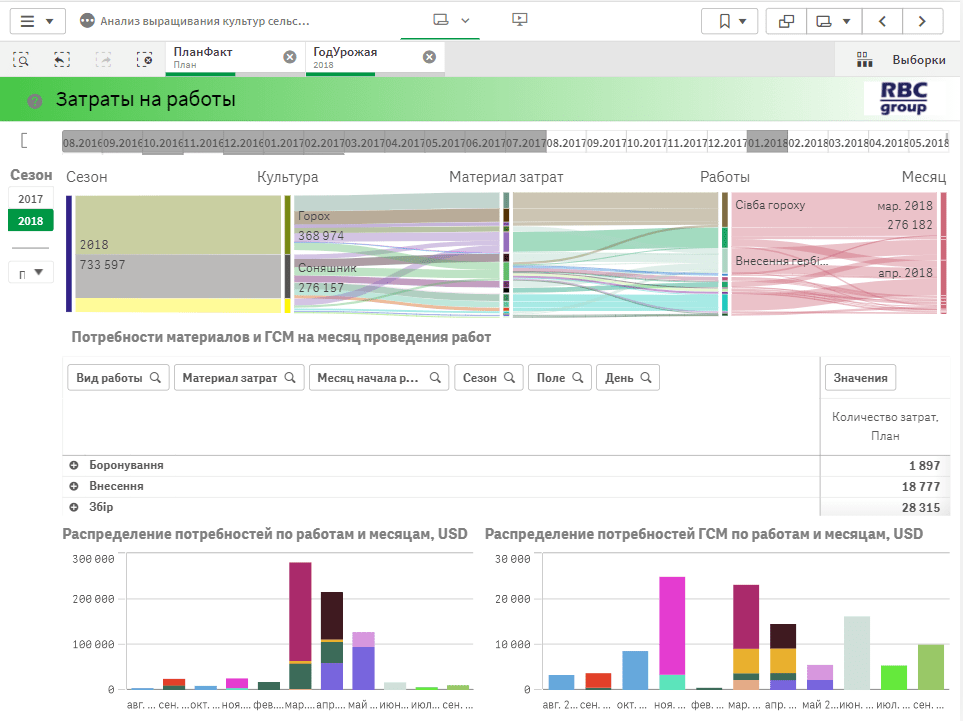Open the dropdown below the season filter
Screen dimensions: 963x721
tap(30, 272)
